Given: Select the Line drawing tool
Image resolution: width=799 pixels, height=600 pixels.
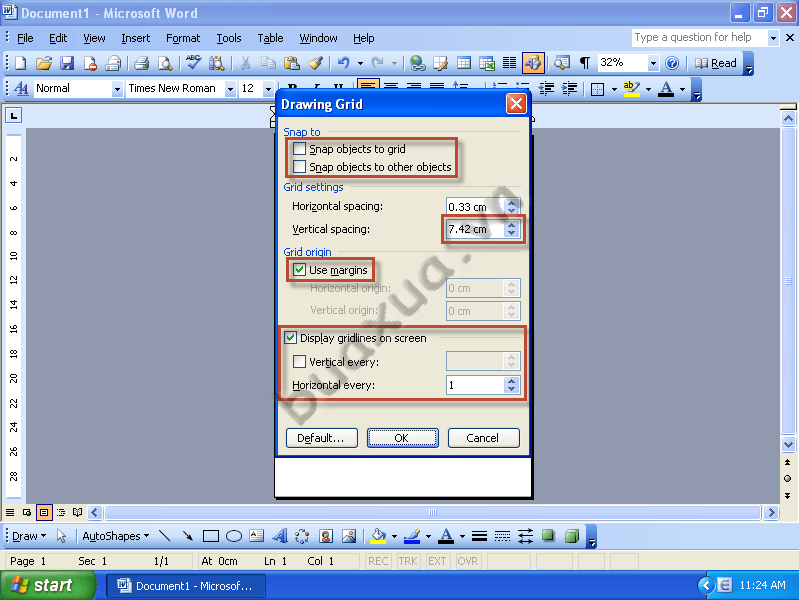Looking at the screenshot, I should 164,536.
